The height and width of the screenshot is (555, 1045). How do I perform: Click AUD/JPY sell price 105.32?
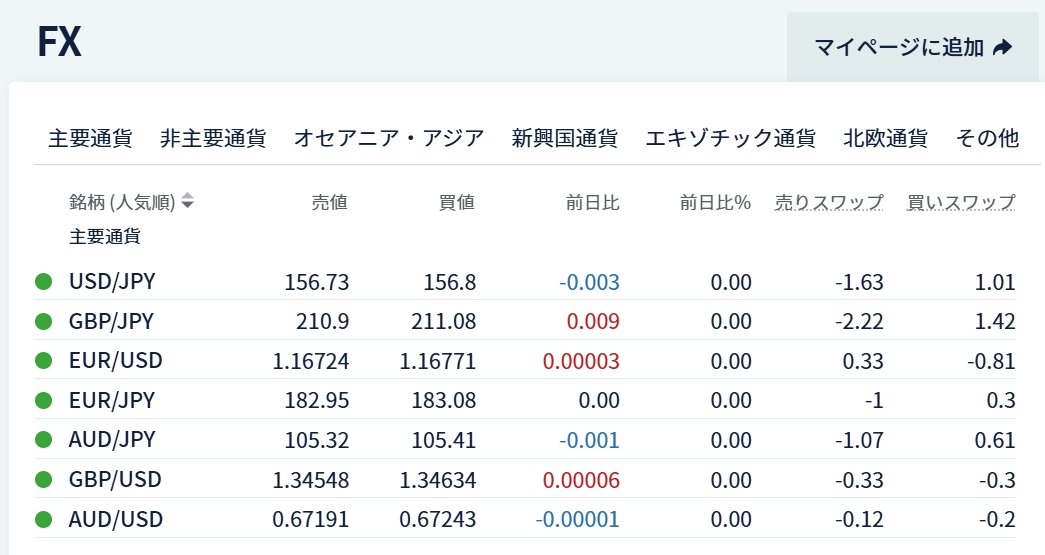(x=317, y=440)
